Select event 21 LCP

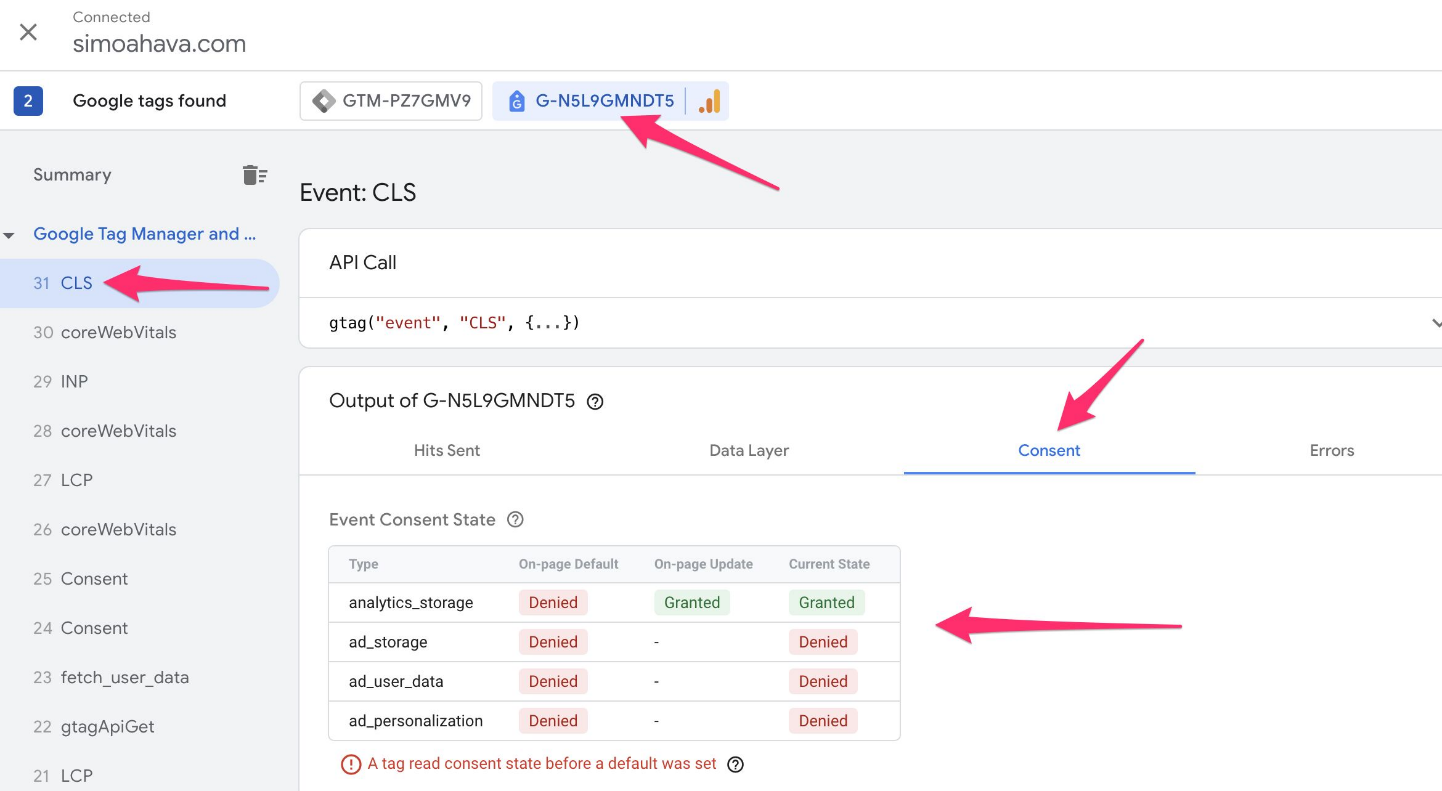pyautogui.click(x=139, y=775)
